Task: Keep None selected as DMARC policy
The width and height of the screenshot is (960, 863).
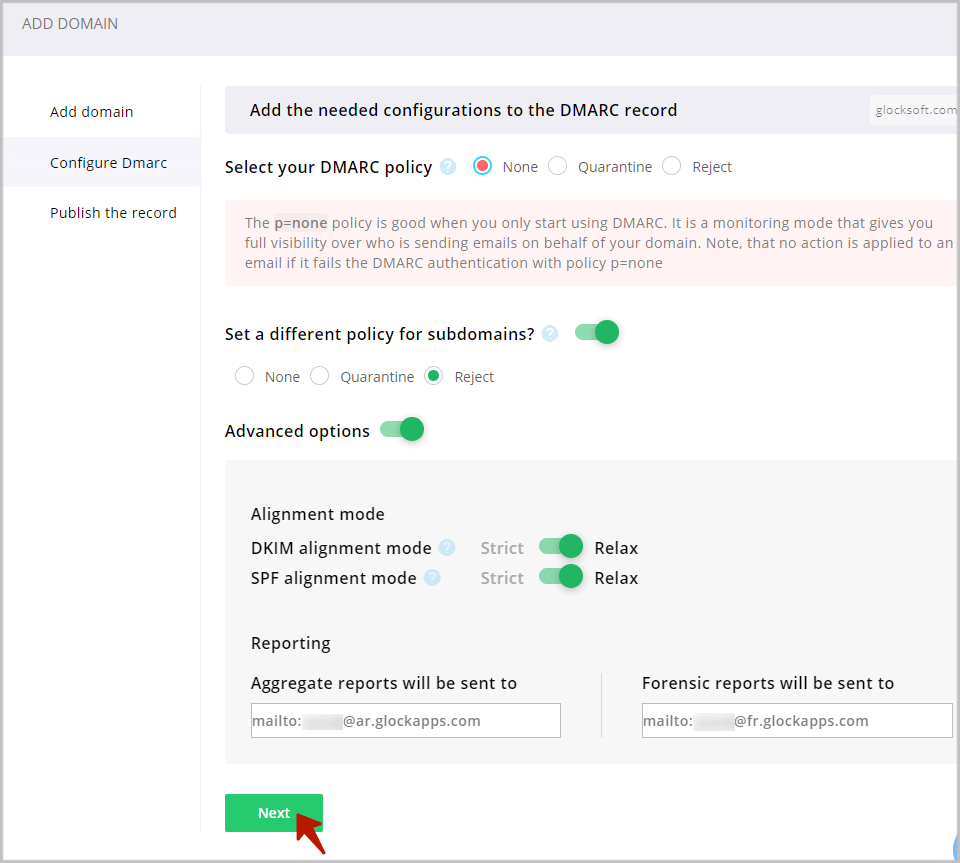Action: click(x=483, y=166)
